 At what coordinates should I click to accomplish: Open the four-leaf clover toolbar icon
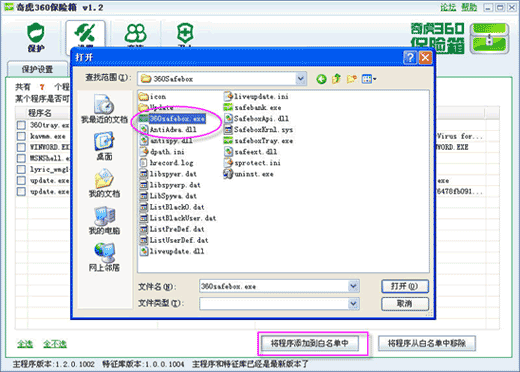[135, 34]
